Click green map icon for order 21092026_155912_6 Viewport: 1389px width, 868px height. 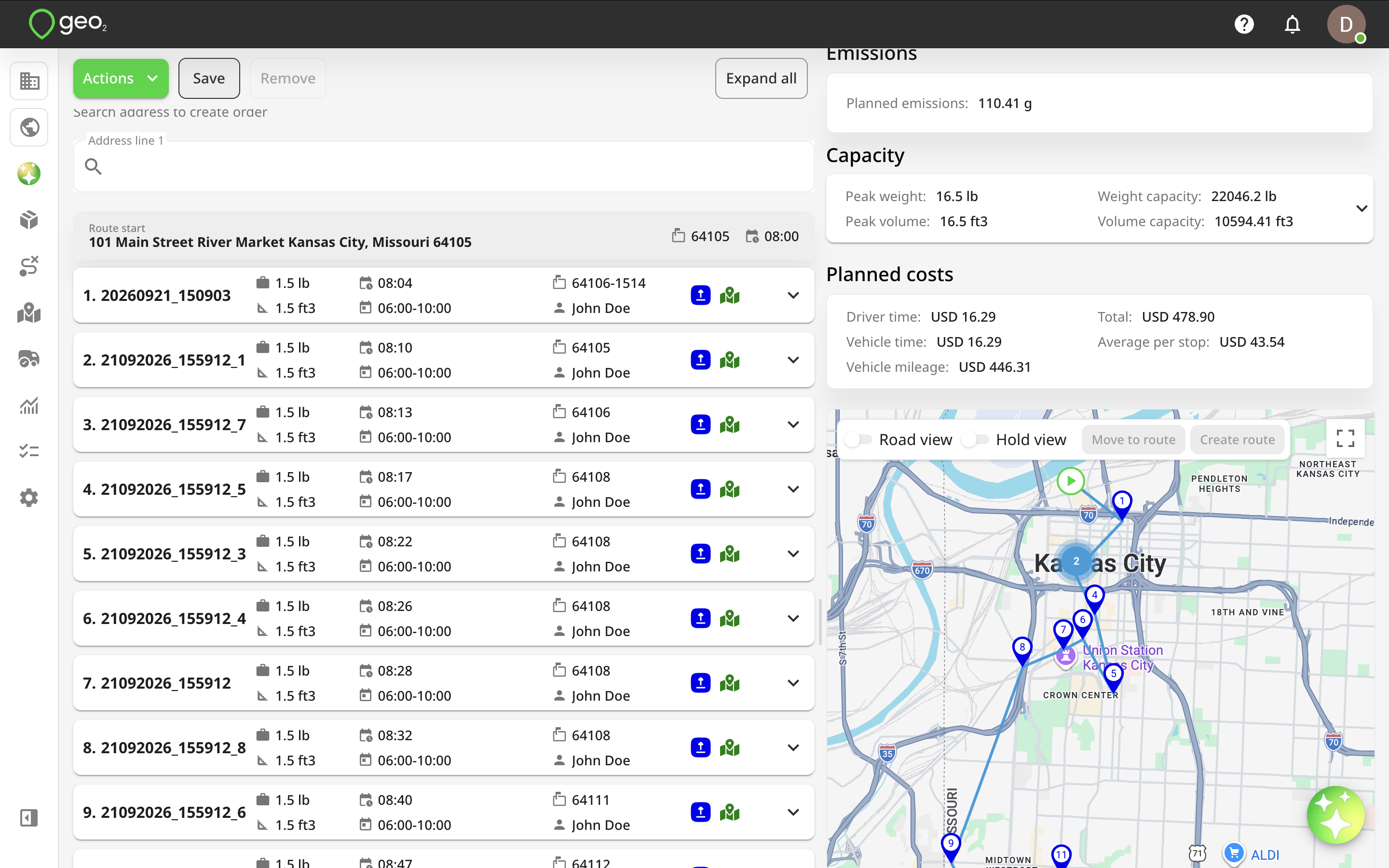tap(730, 813)
